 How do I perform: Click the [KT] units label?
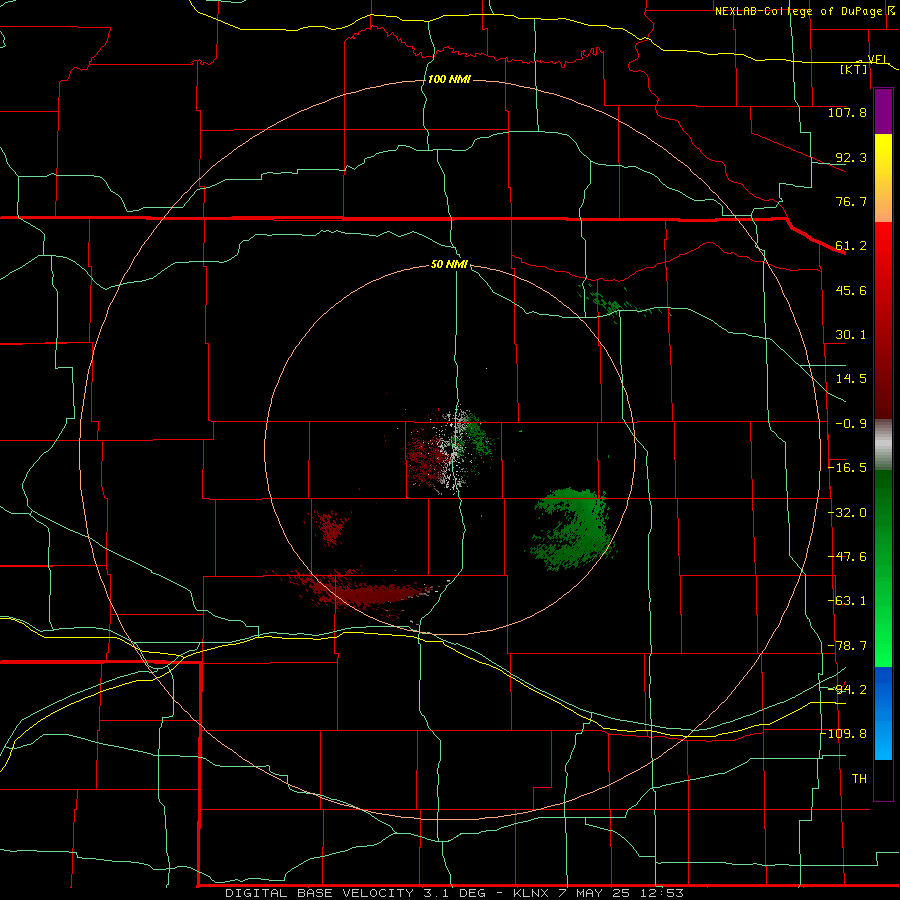pos(854,69)
